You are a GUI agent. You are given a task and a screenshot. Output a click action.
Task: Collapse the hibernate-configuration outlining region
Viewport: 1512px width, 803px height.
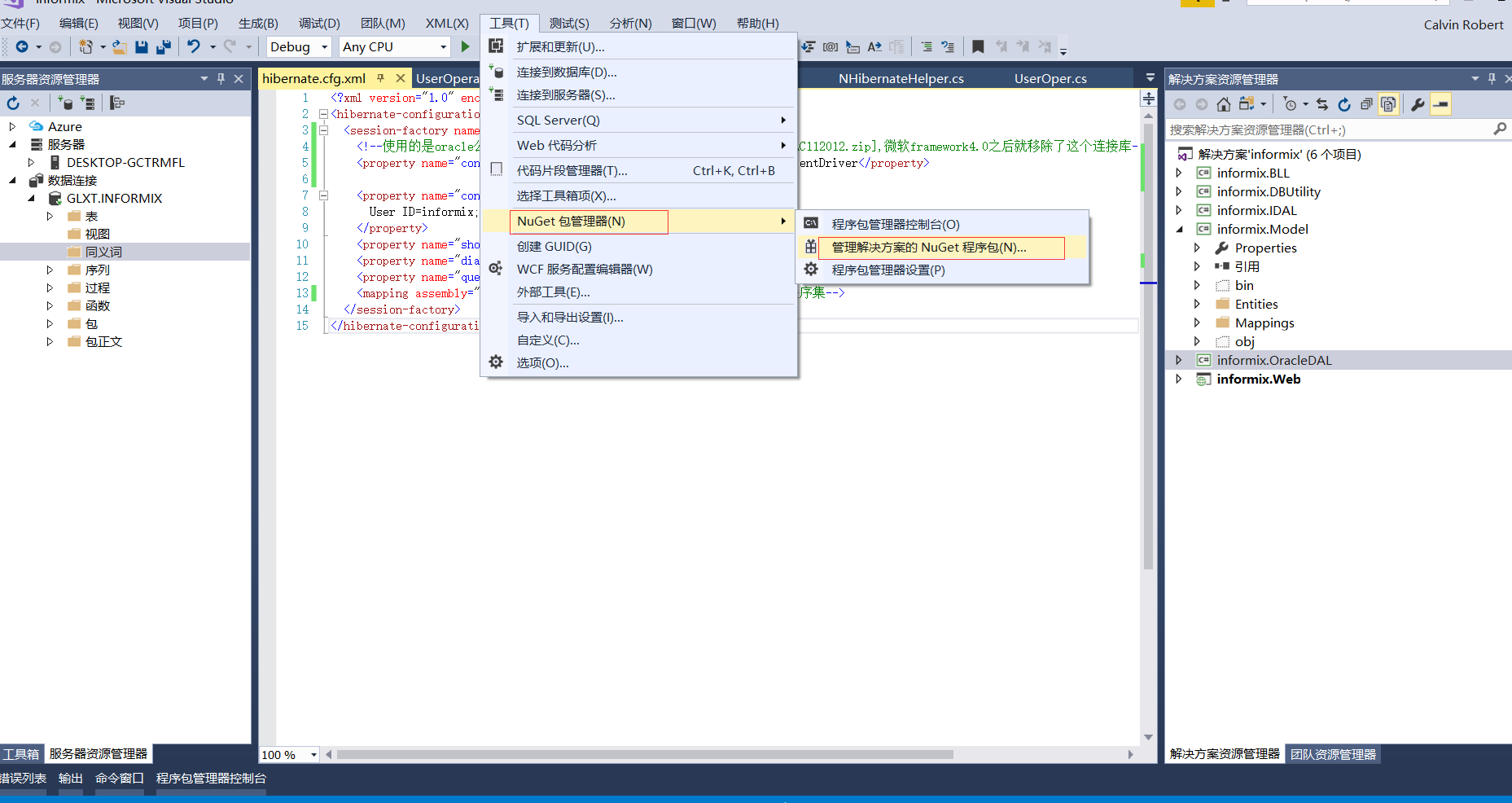[323, 114]
